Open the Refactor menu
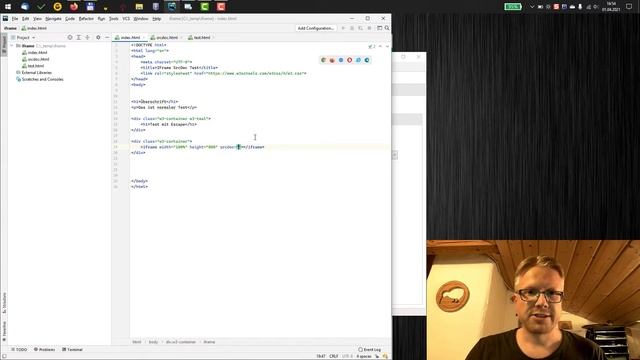 coord(86,19)
